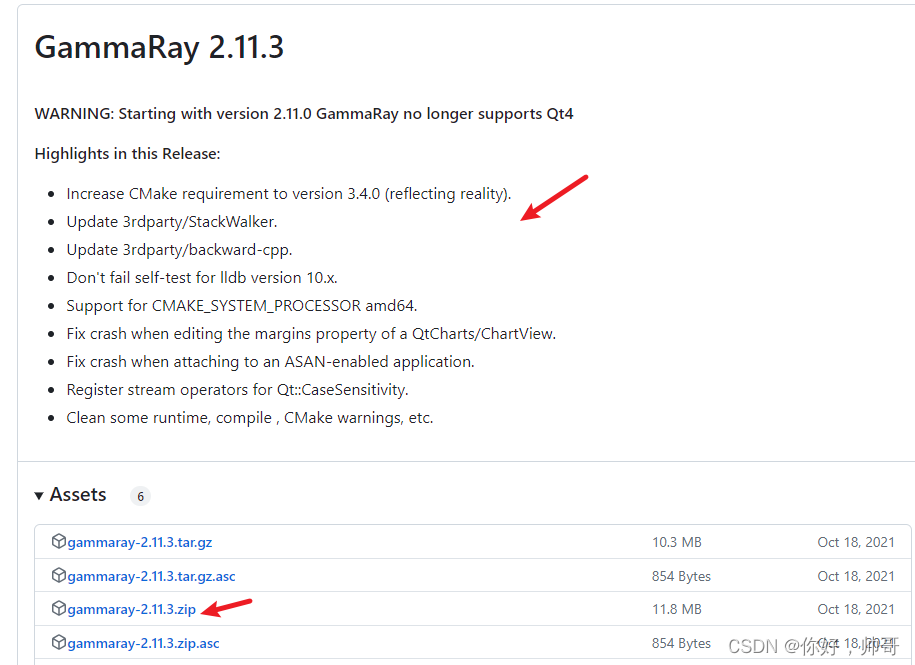Image resolution: width=915 pixels, height=665 pixels.
Task: Click the package icon beside gammaray-2.11.3.zip.asc
Action: [59, 642]
